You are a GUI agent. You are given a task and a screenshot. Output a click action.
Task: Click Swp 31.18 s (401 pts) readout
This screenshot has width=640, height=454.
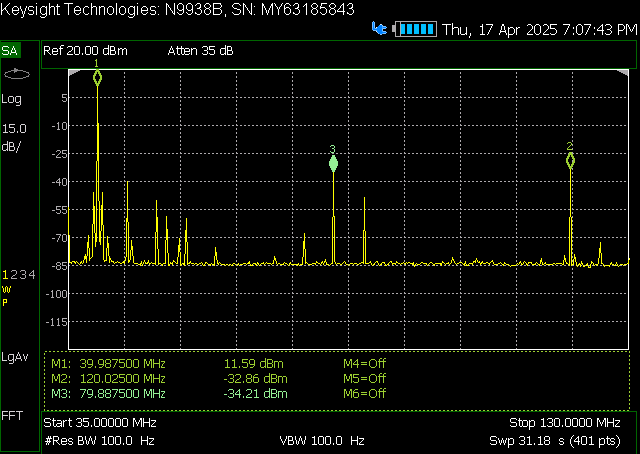(x=555, y=441)
